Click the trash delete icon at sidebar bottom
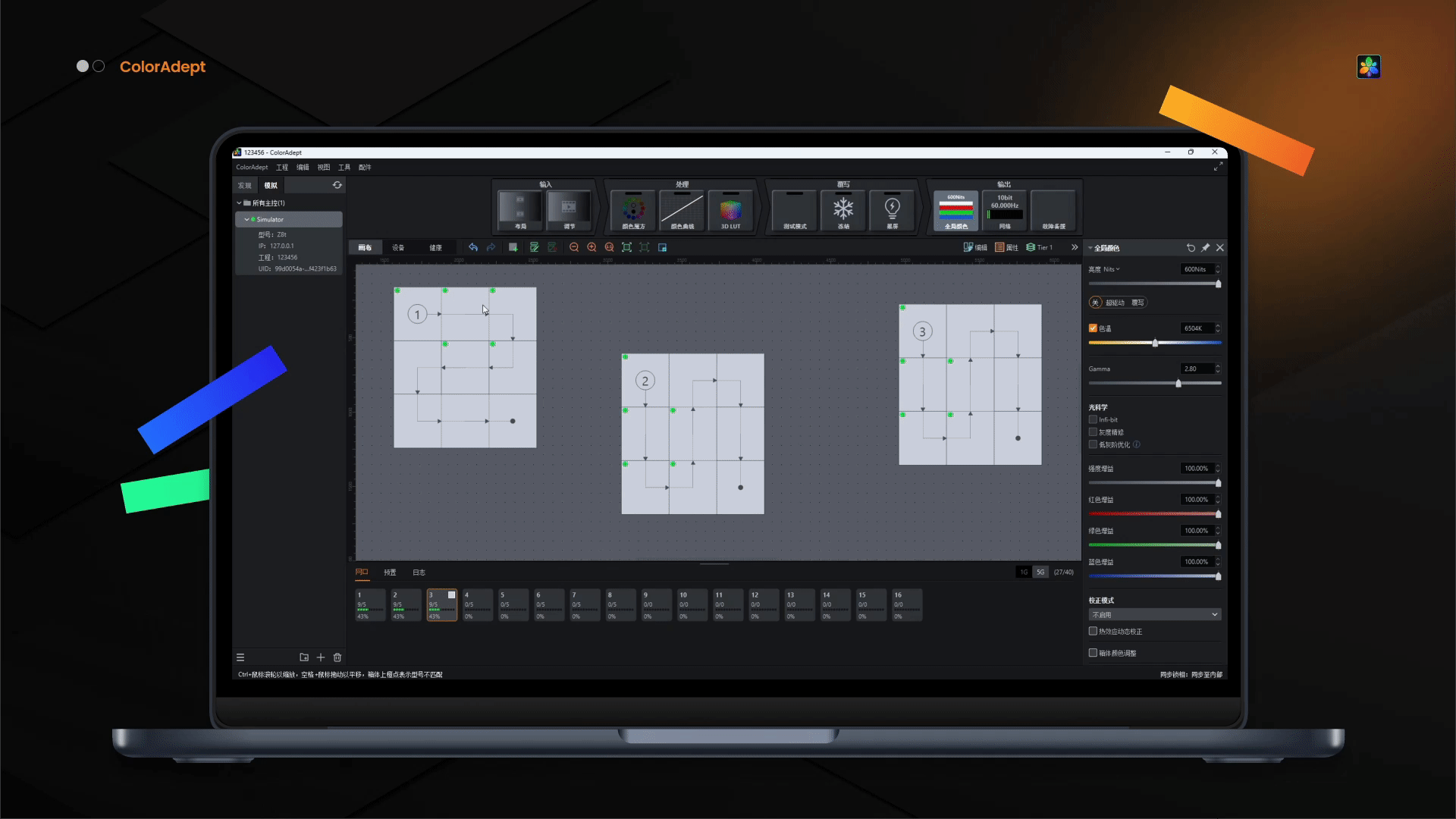Image resolution: width=1456 pixels, height=819 pixels. click(337, 657)
